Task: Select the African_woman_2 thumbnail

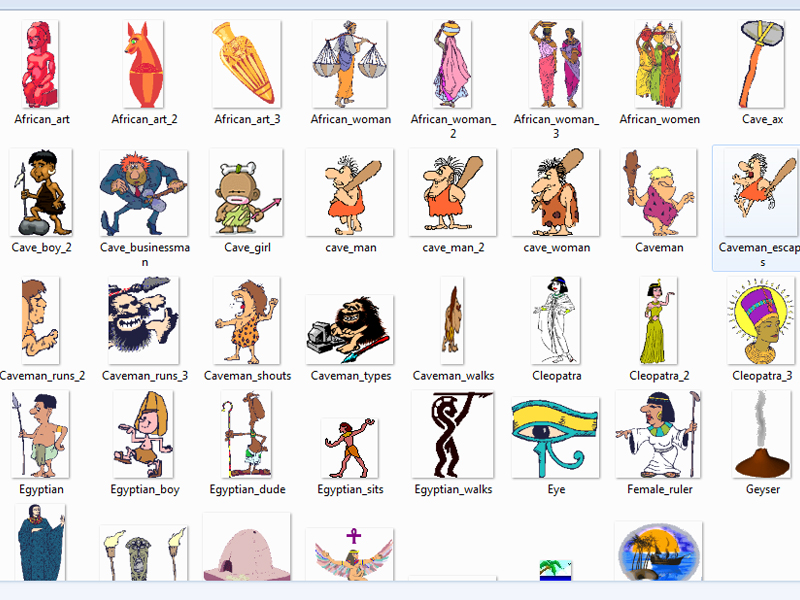Action: (x=453, y=64)
